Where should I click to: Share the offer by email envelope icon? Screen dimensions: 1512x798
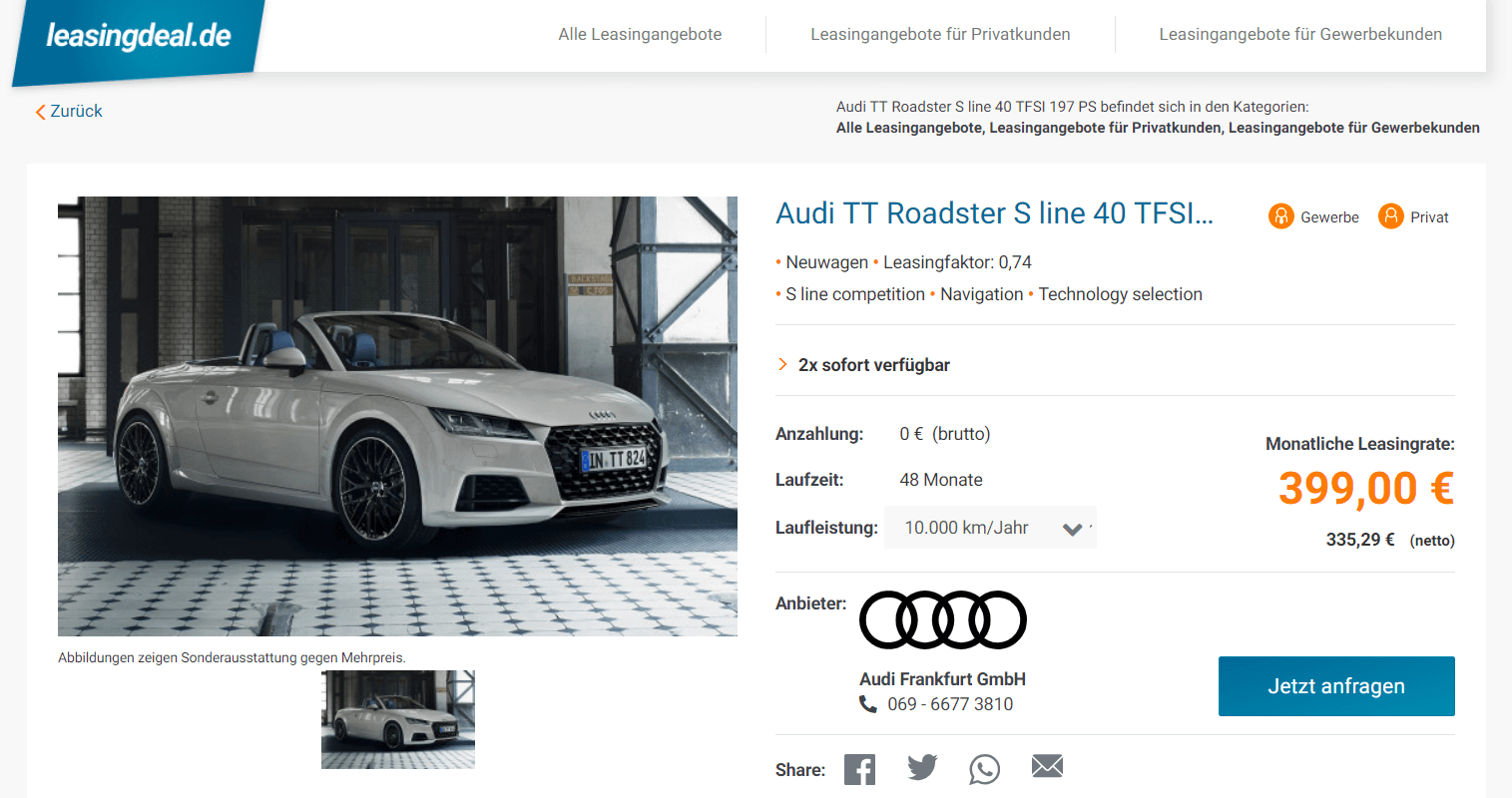[x=1047, y=766]
